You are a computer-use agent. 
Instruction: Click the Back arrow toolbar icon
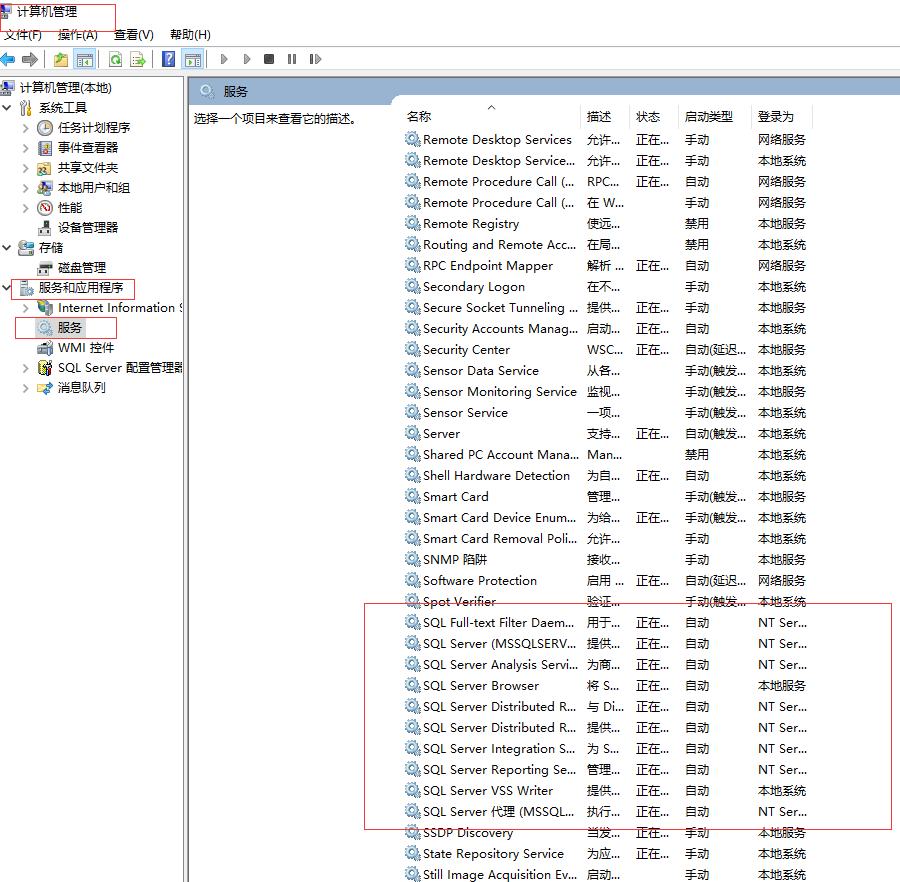[x=8, y=59]
